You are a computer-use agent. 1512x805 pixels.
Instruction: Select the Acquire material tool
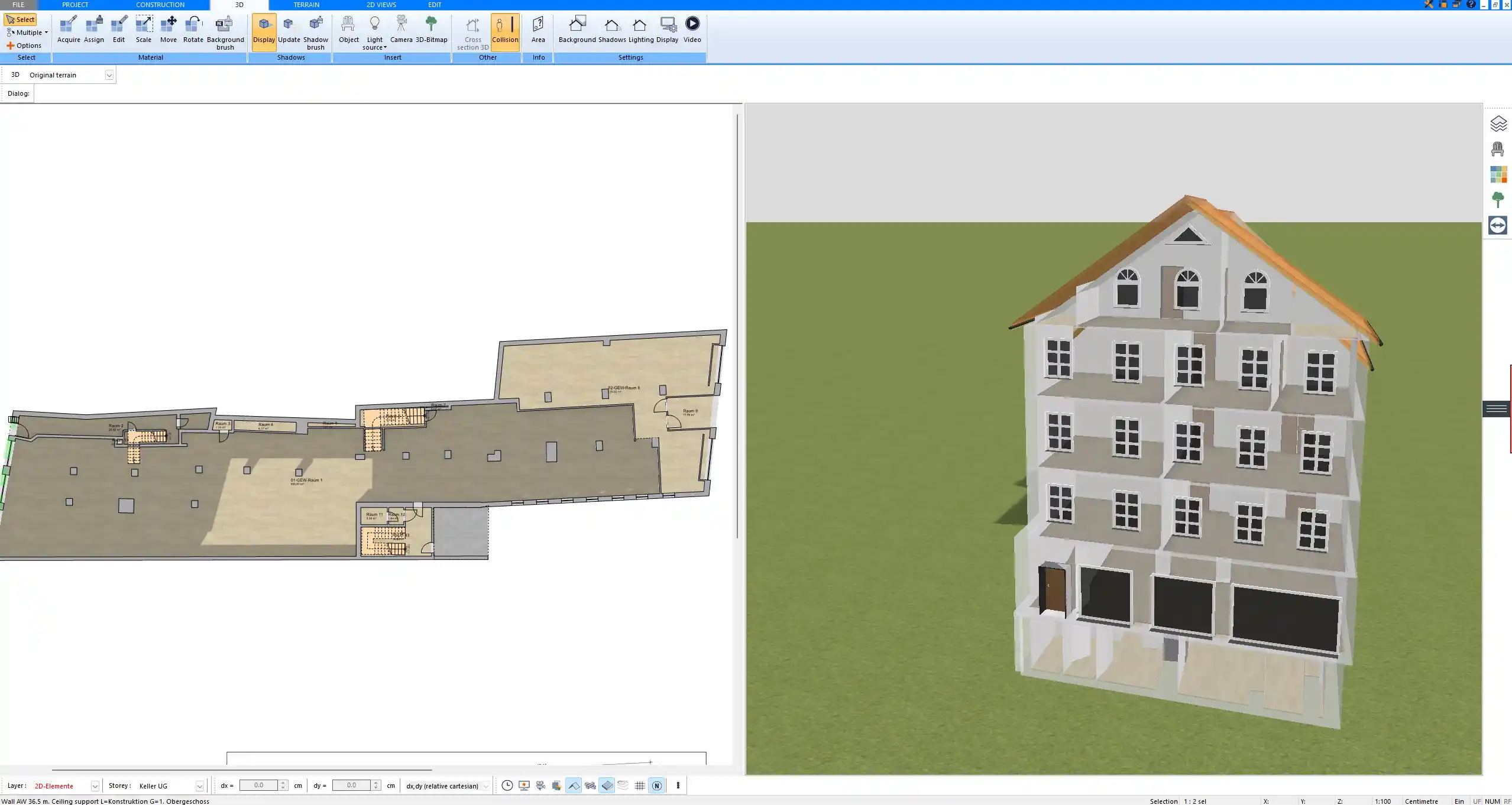tap(69, 30)
